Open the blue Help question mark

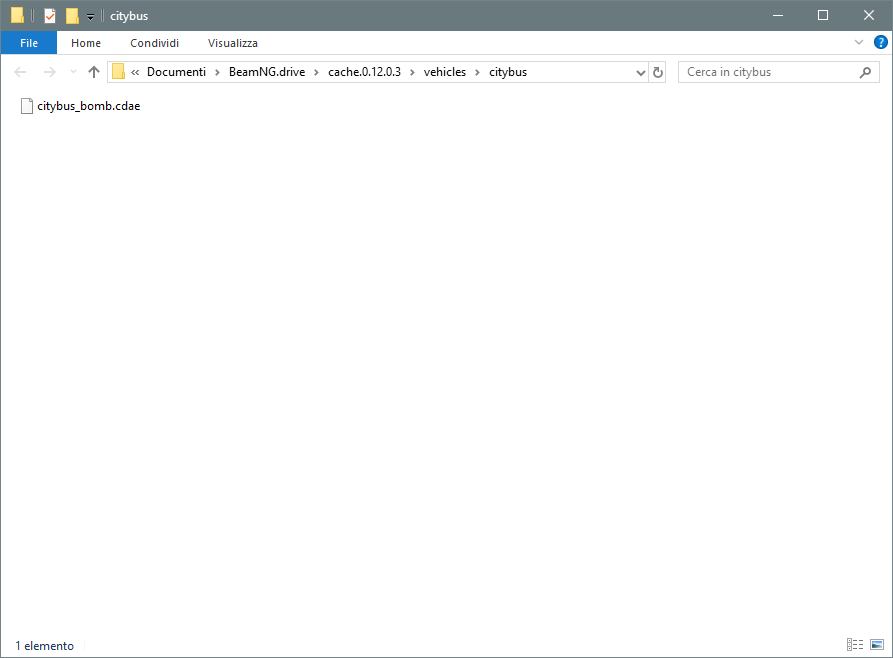[880, 43]
